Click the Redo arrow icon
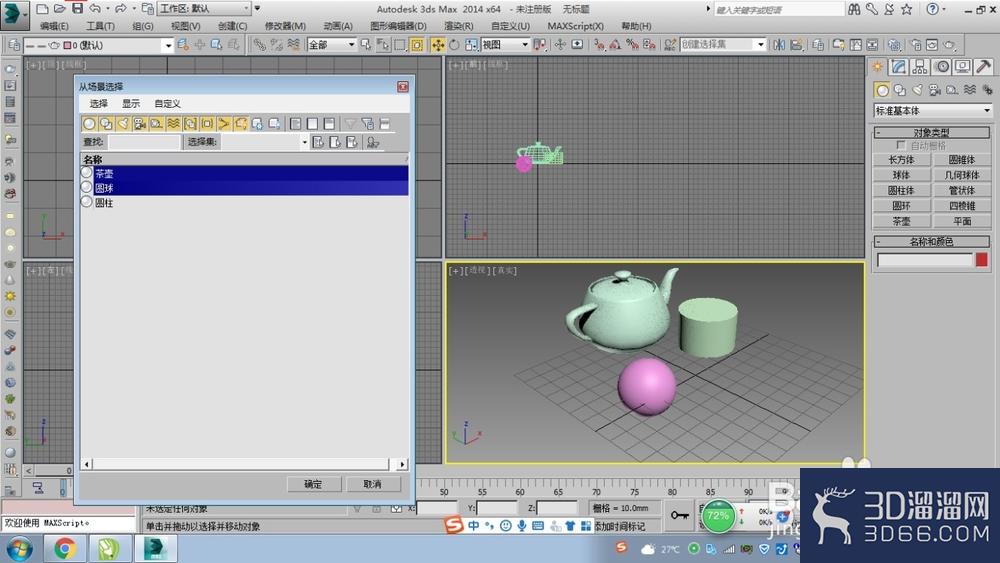 tap(121, 8)
